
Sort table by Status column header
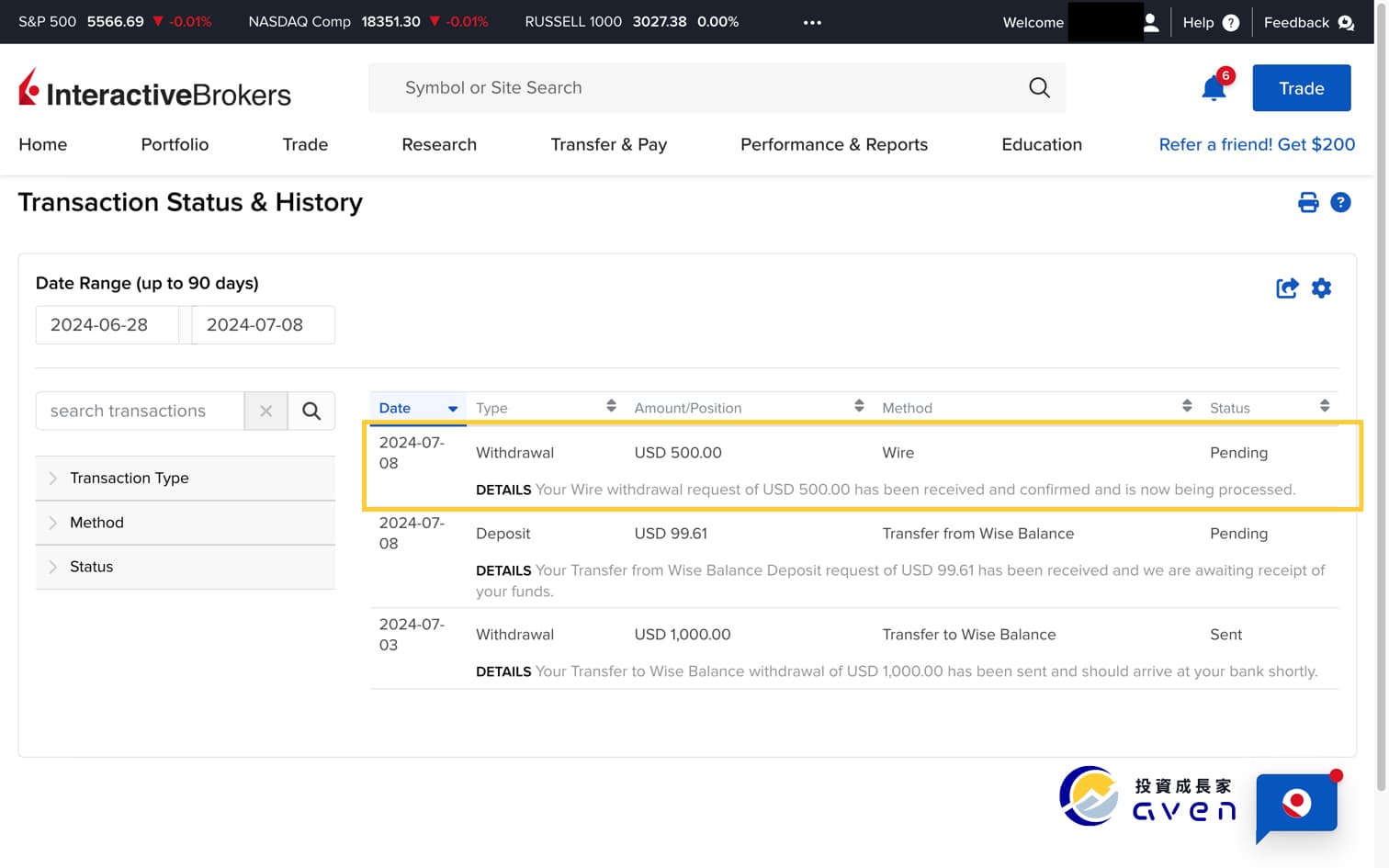(x=1270, y=408)
